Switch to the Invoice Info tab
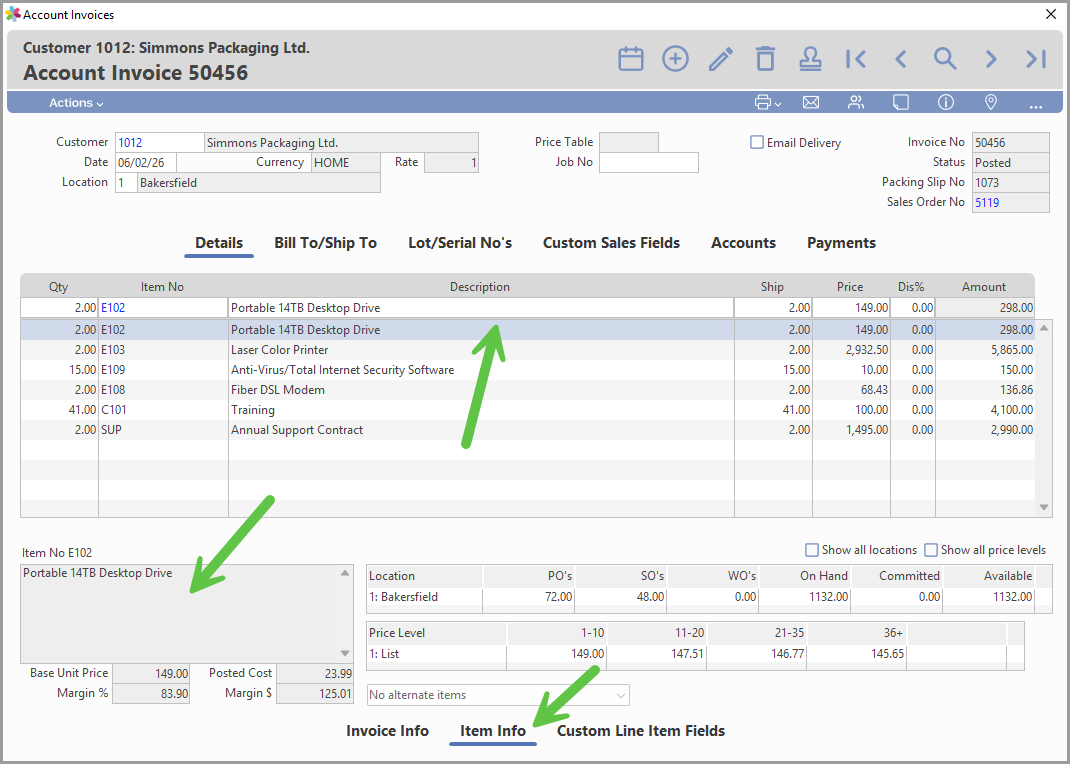This screenshot has width=1070, height=764. coord(387,731)
